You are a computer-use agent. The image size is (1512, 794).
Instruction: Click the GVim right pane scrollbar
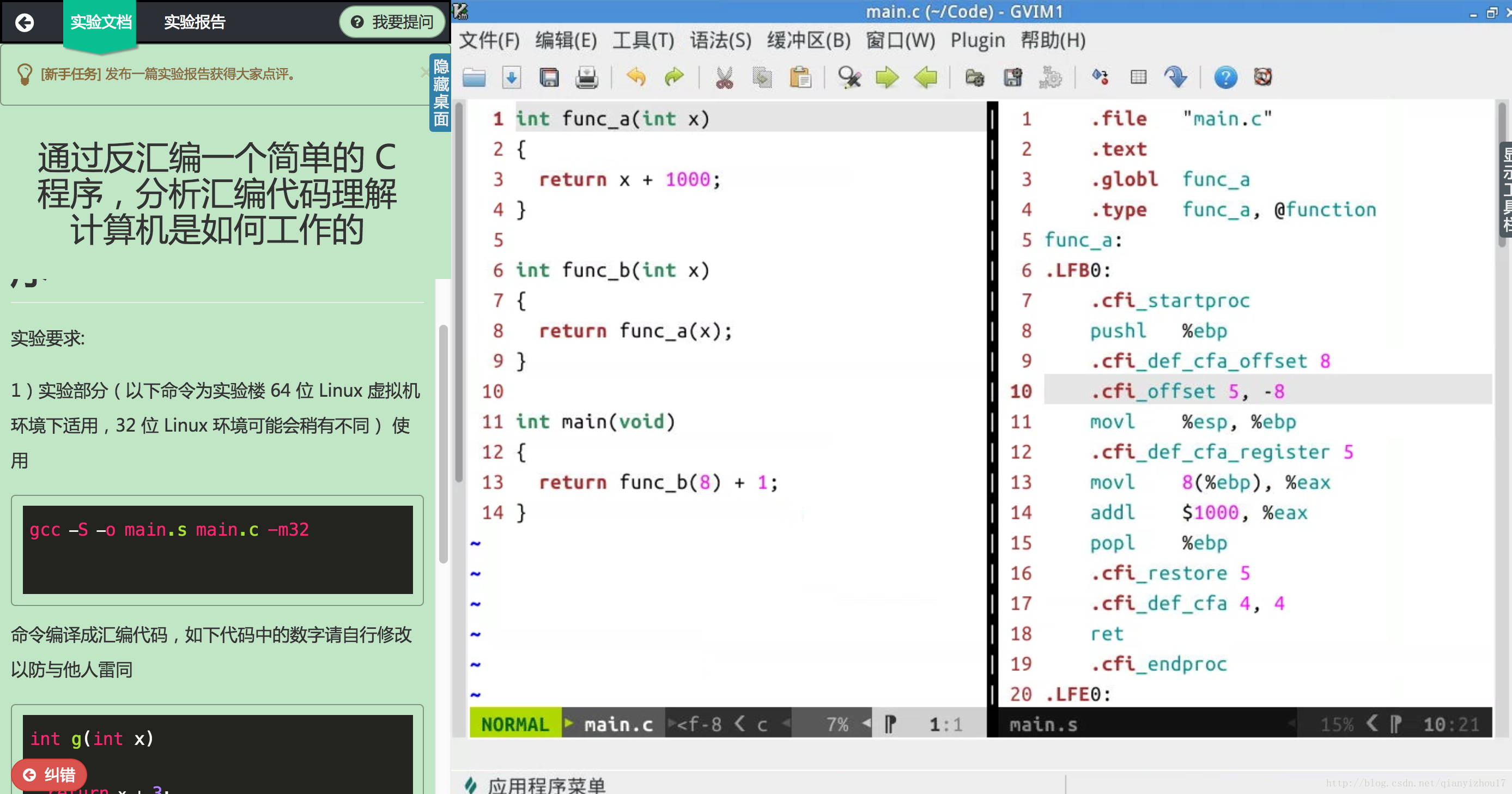[x=1502, y=174]
